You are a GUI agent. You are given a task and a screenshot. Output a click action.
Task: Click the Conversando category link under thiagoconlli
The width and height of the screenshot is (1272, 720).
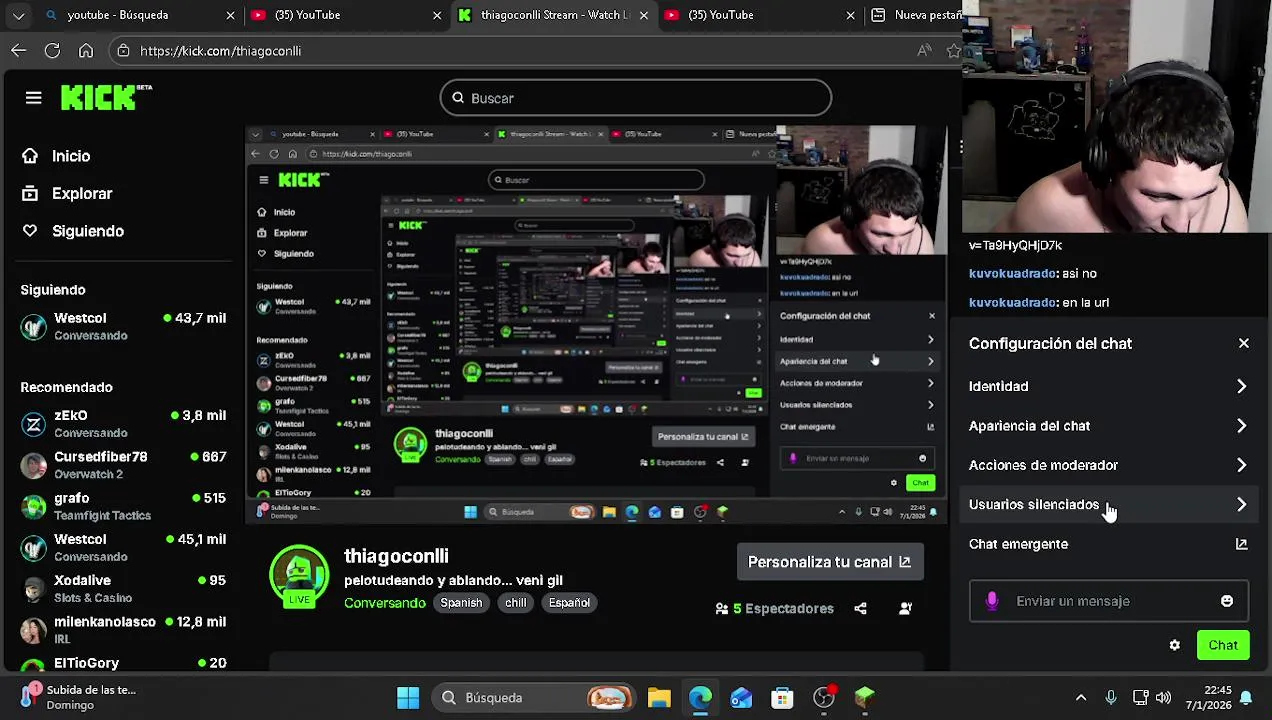click(385, 603)
